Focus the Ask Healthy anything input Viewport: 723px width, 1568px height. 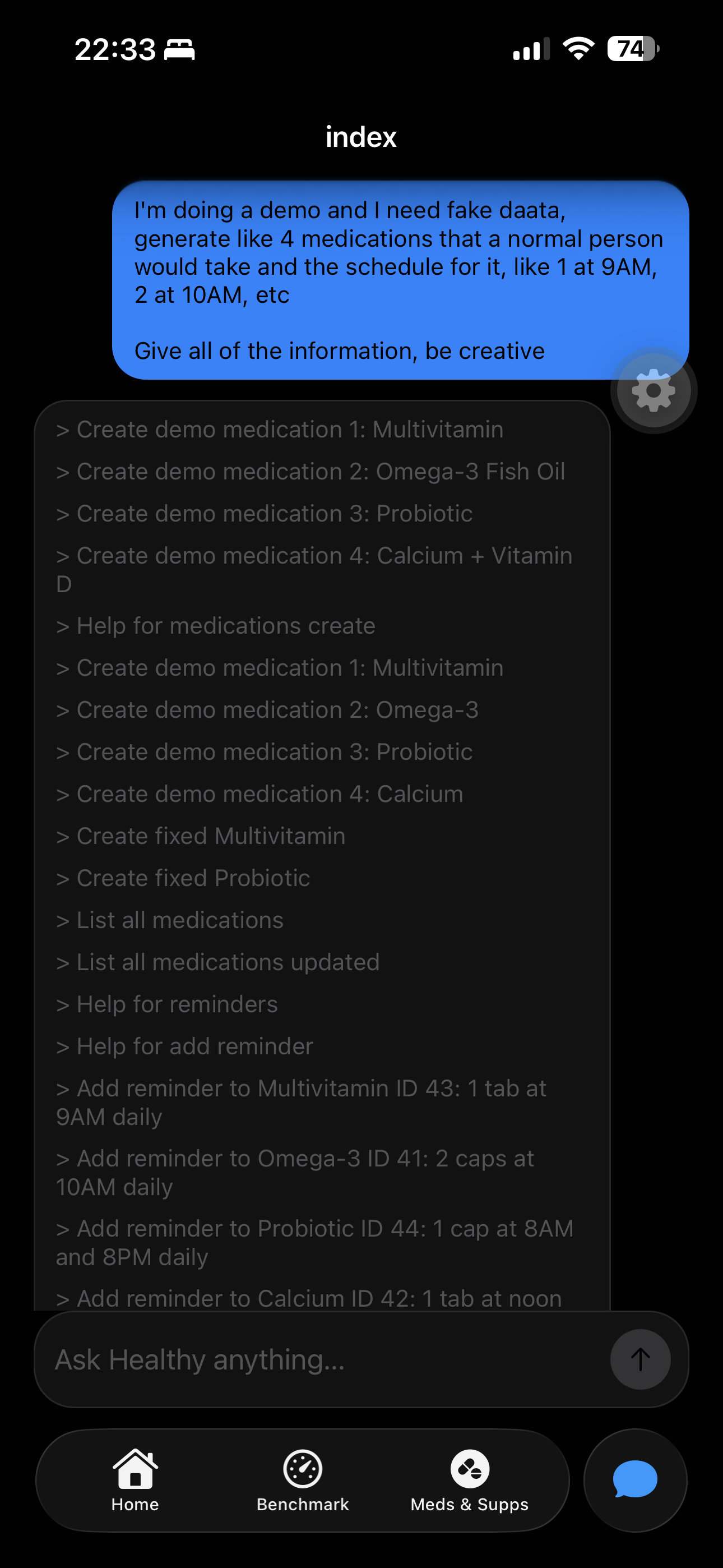pyautogui.click(x=323, y=1359)
